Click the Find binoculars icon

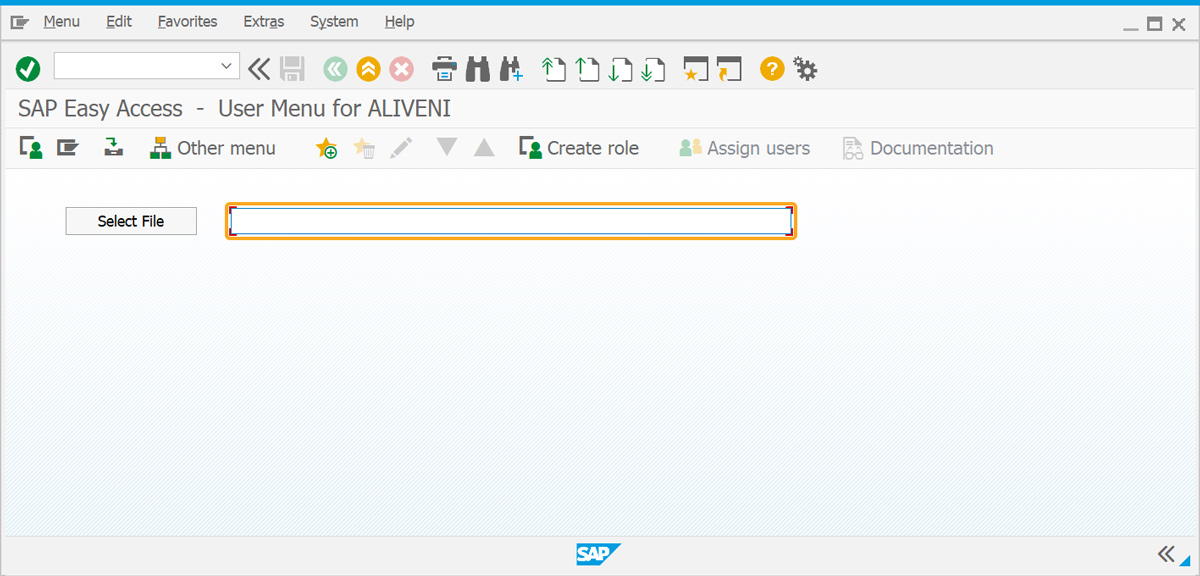tap(478, 69)
